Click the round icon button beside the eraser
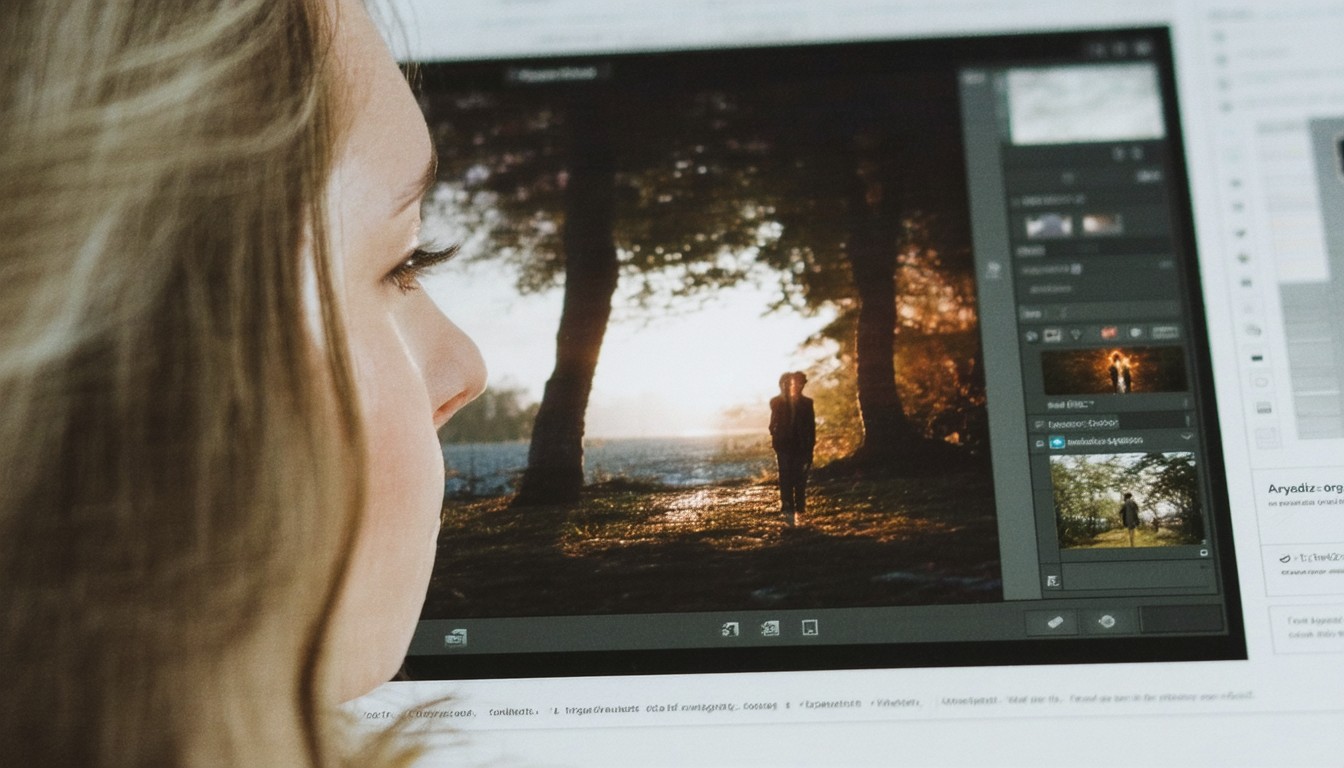The image size is (1344, 768). pos(1106,621)
